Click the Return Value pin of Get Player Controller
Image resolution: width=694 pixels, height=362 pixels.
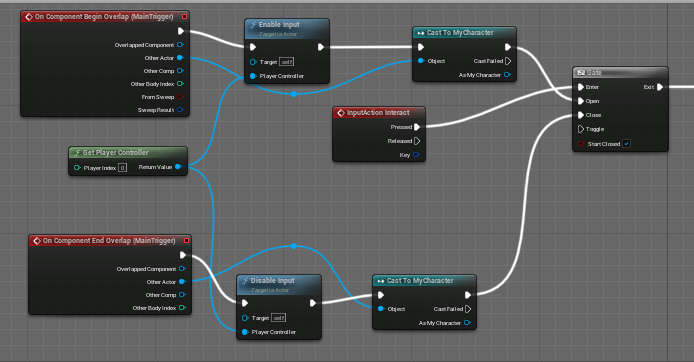[178, 167]
